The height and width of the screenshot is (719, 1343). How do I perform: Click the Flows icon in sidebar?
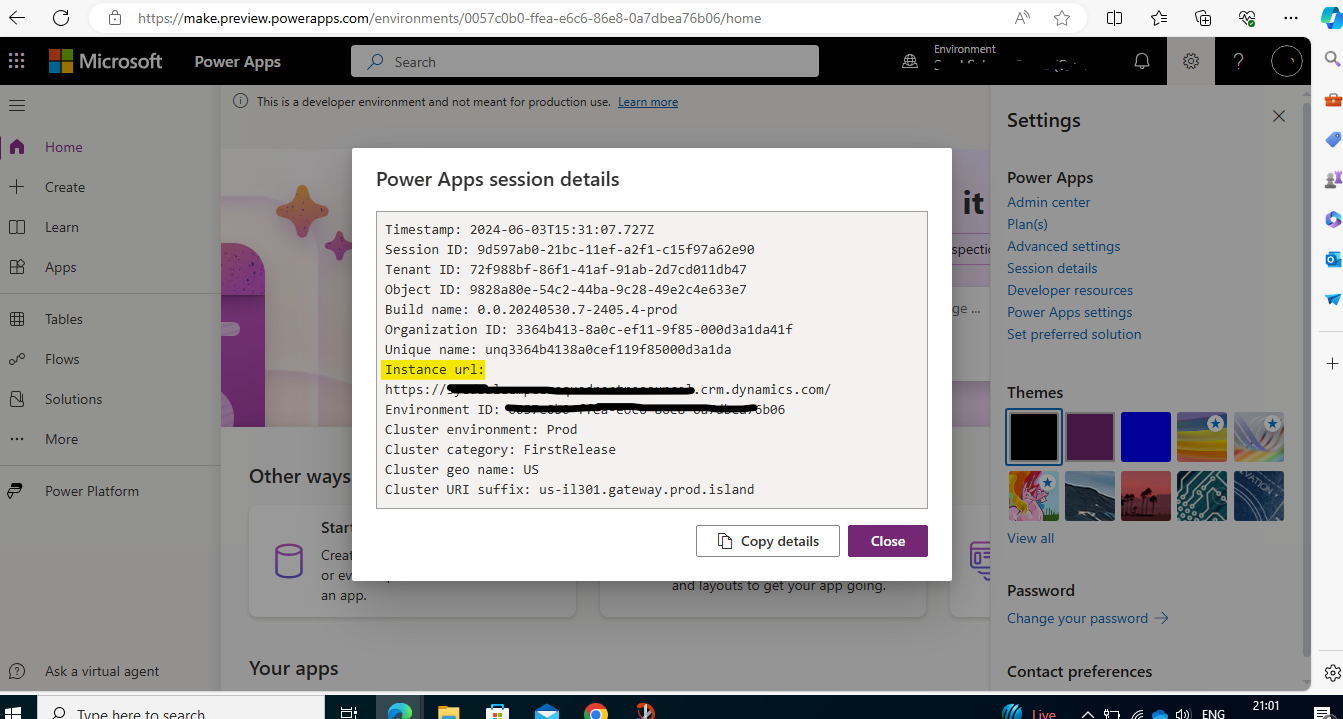[17, 359]
